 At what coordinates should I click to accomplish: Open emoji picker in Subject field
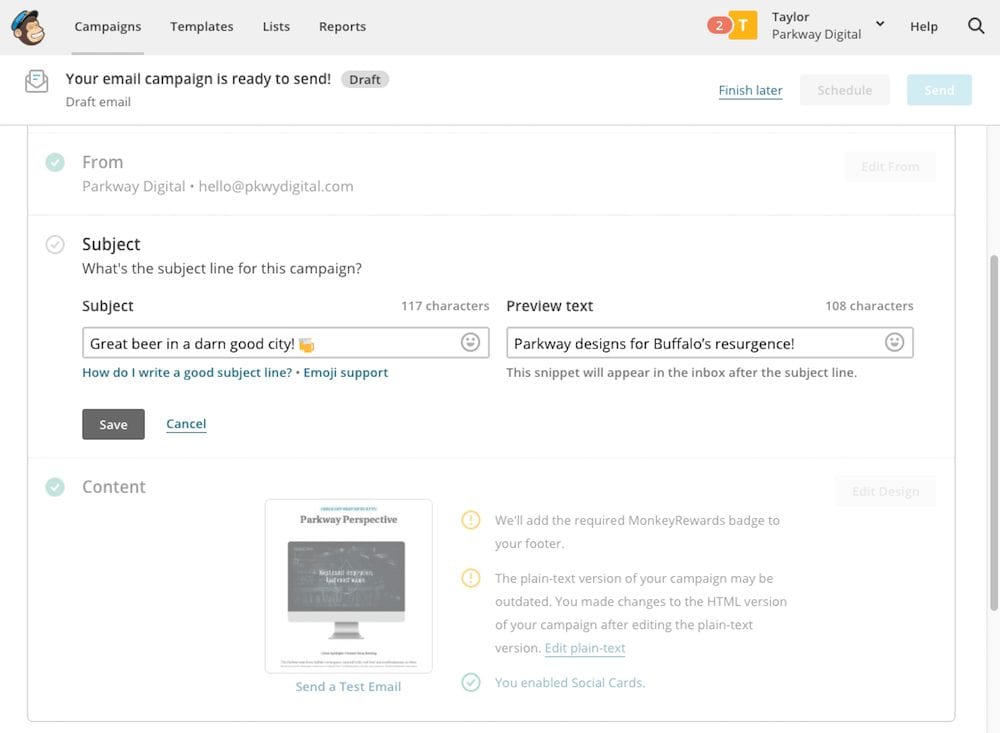(470, 343)
